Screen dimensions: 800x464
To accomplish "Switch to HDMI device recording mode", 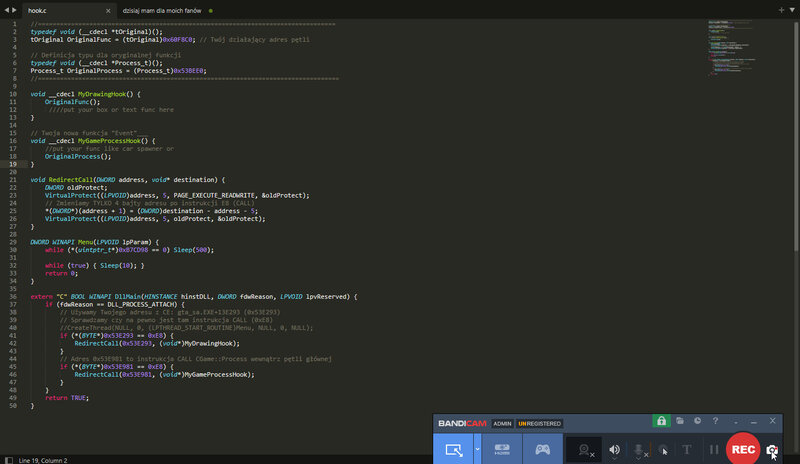I will 503,450.
